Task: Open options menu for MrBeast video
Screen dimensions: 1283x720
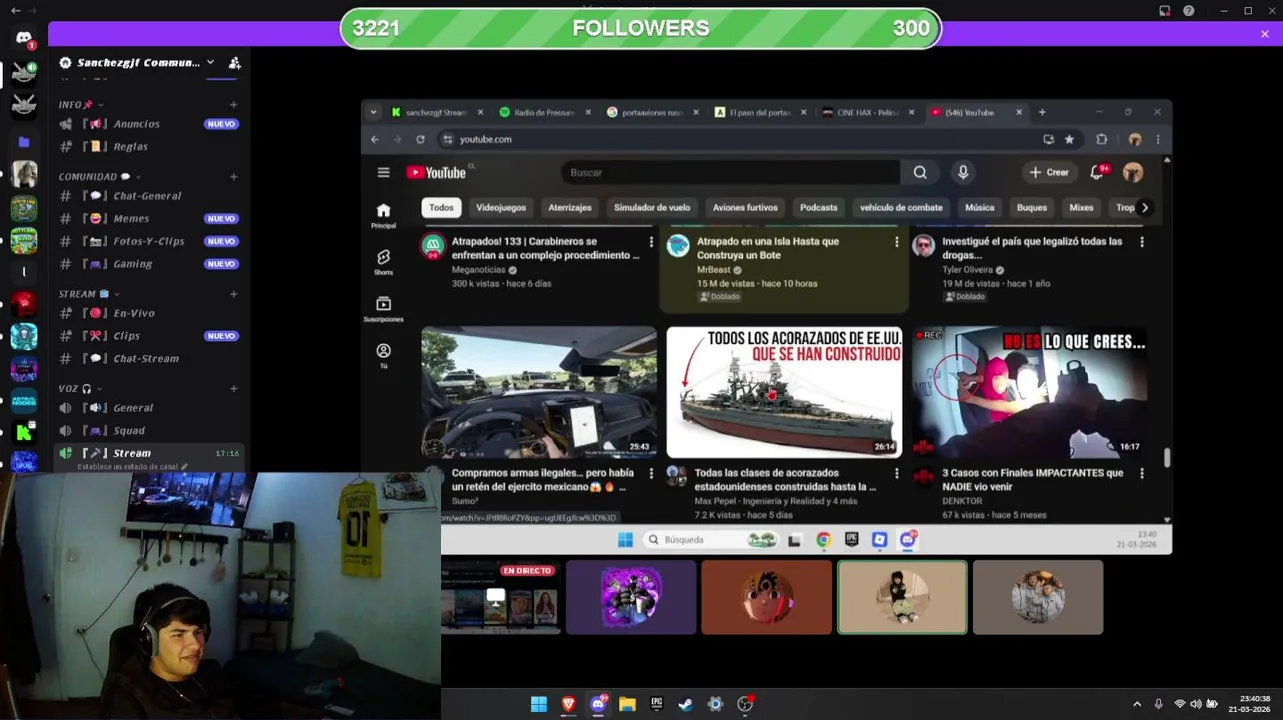Action: coord(896,242)
